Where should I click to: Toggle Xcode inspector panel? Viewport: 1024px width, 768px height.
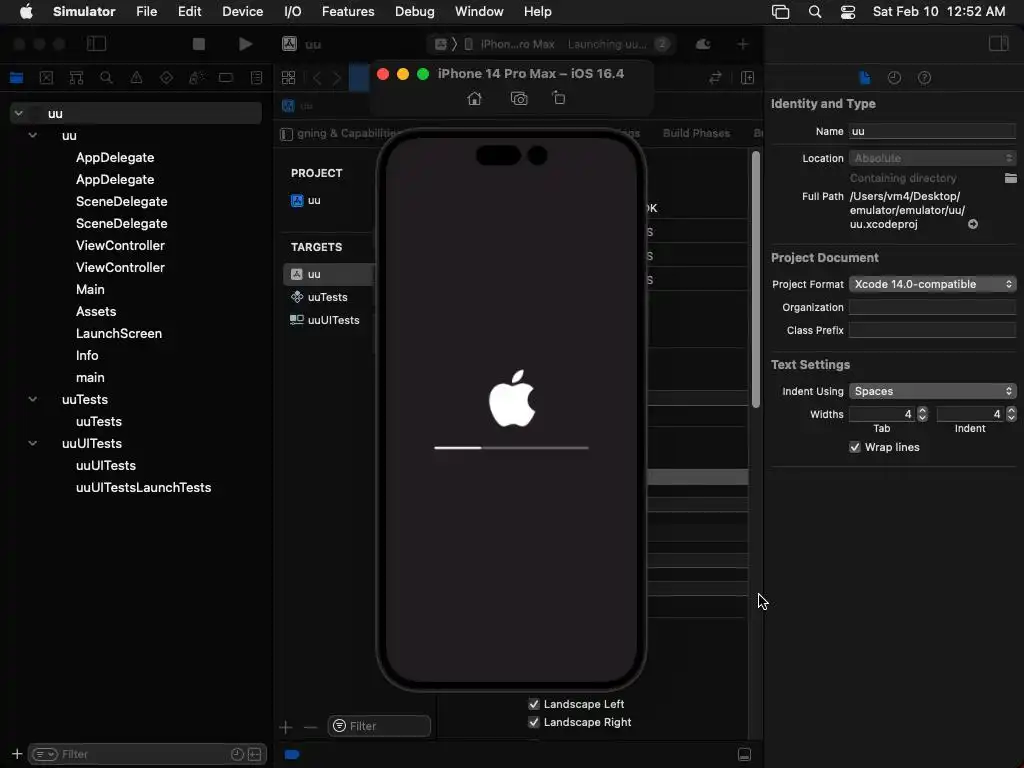pyautogui.click(x=999, y=44)
